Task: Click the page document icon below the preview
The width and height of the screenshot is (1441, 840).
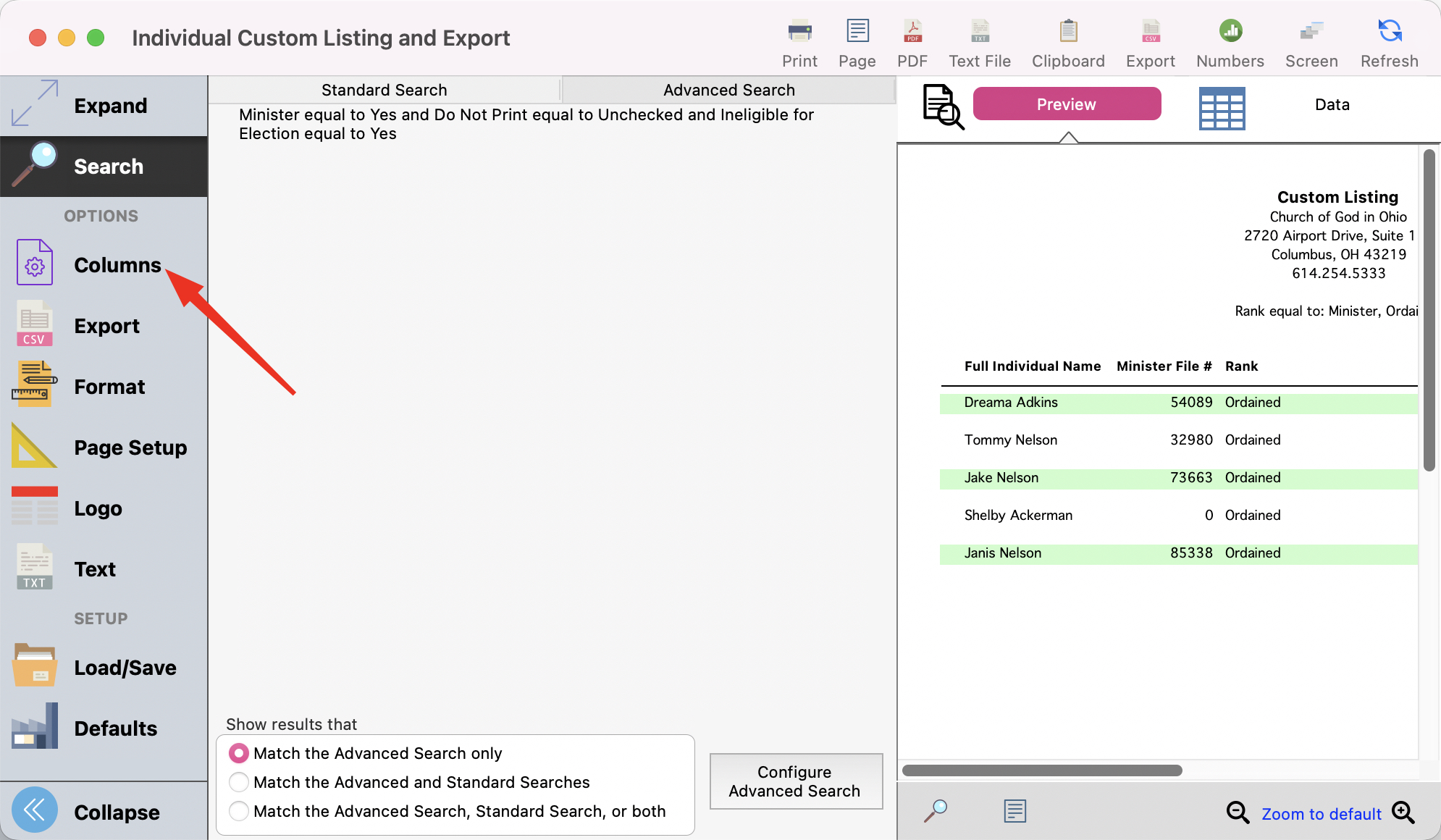Action: (1015, 811)
